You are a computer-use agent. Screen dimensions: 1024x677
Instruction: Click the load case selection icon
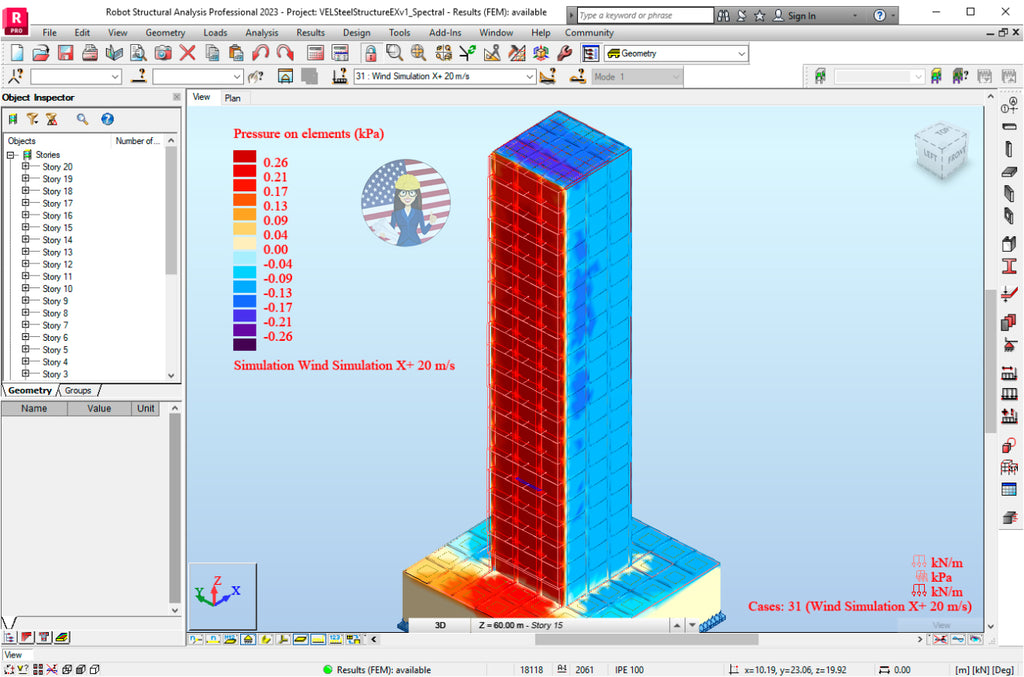pyautogui.click(x=339, y=76)
